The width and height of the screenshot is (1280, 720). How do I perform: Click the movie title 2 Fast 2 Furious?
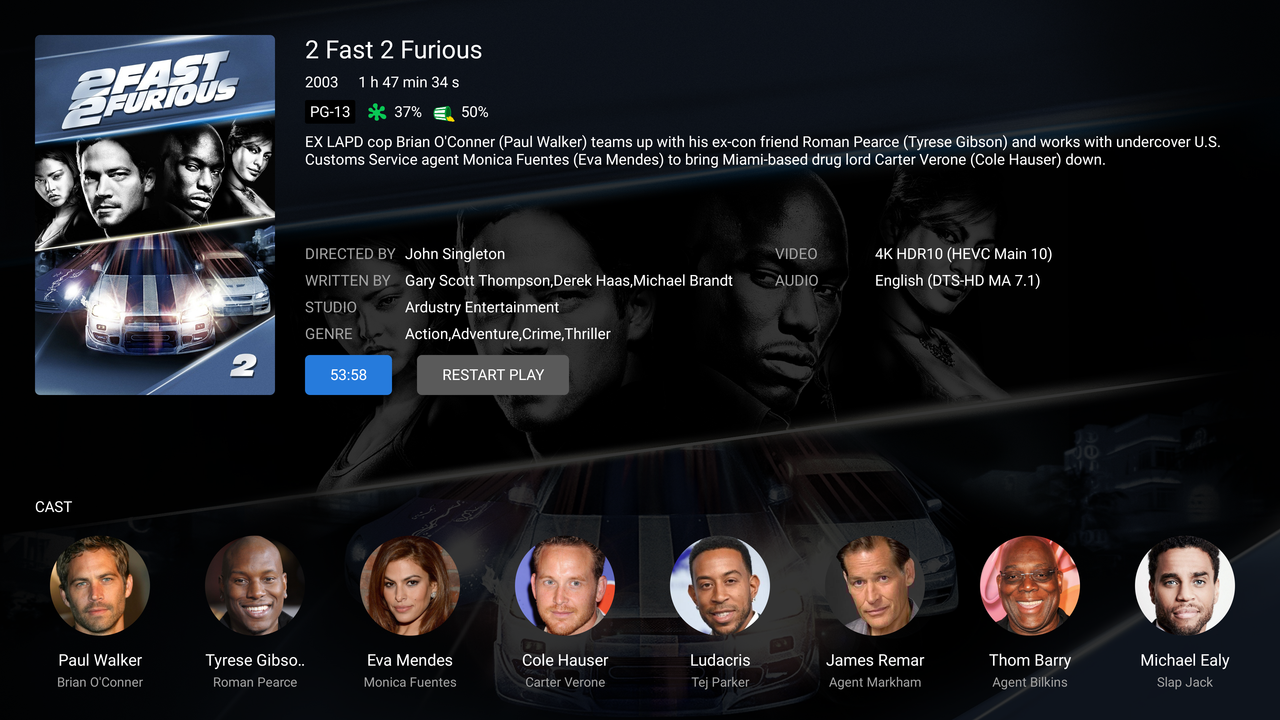tap(394, 50)
